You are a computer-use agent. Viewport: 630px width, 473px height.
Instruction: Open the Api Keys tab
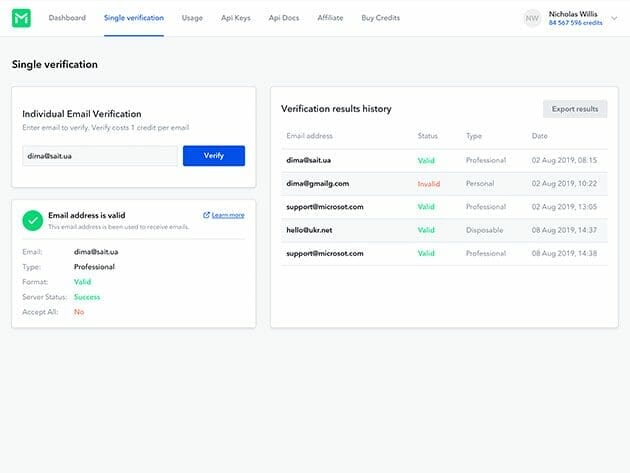(236, 18)
